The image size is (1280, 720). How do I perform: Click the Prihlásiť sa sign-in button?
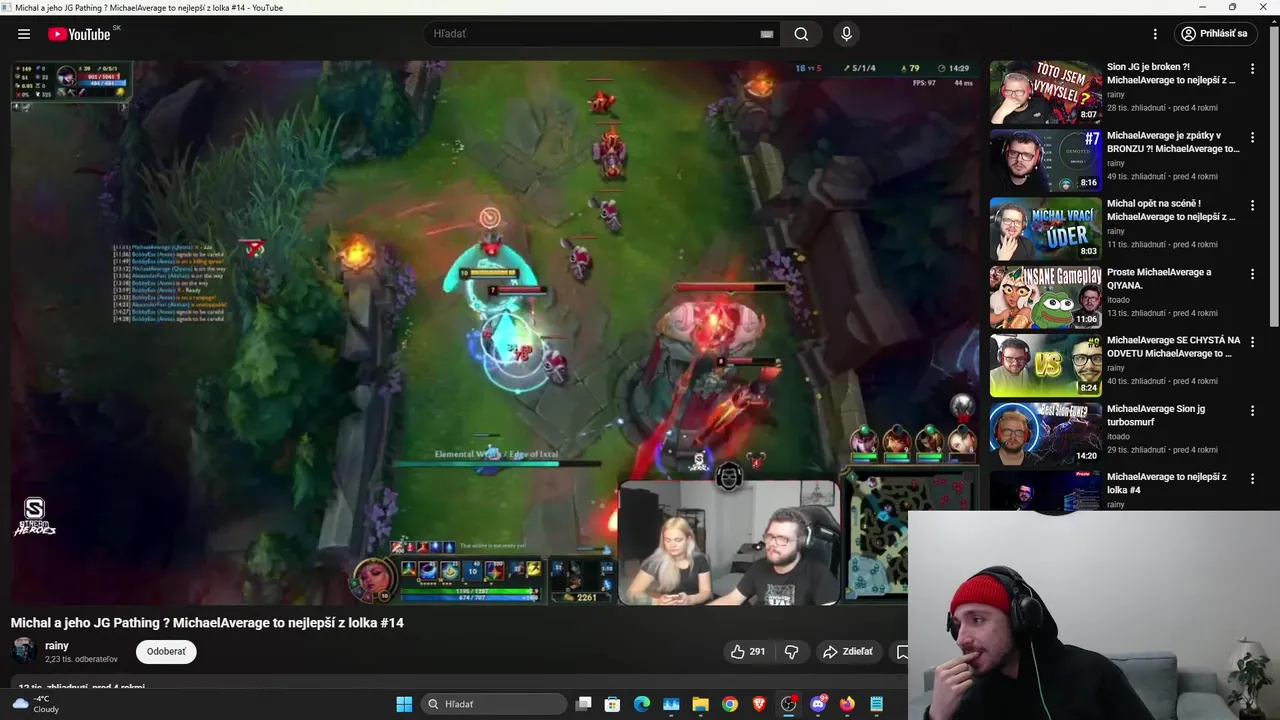(1215, 34)
